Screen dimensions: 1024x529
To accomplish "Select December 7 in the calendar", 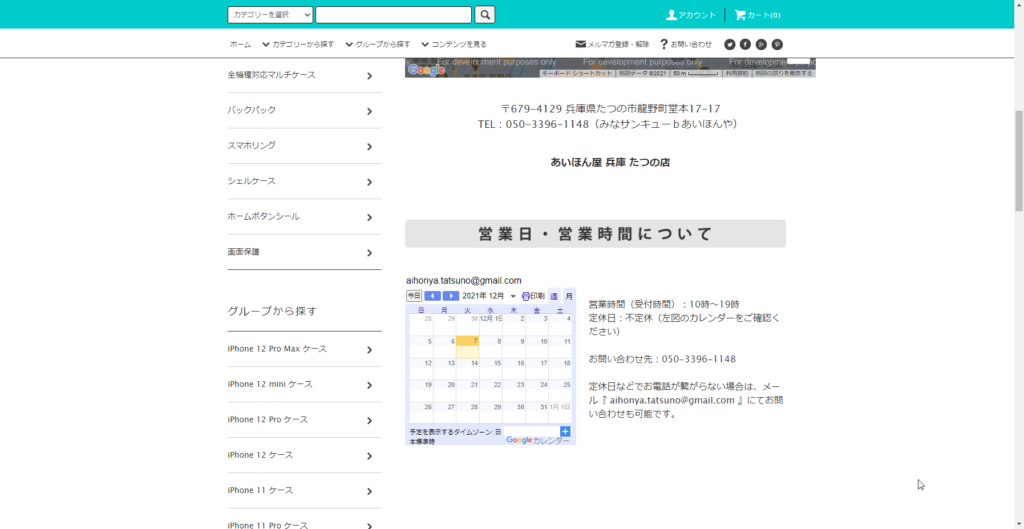I will (468, 347).
